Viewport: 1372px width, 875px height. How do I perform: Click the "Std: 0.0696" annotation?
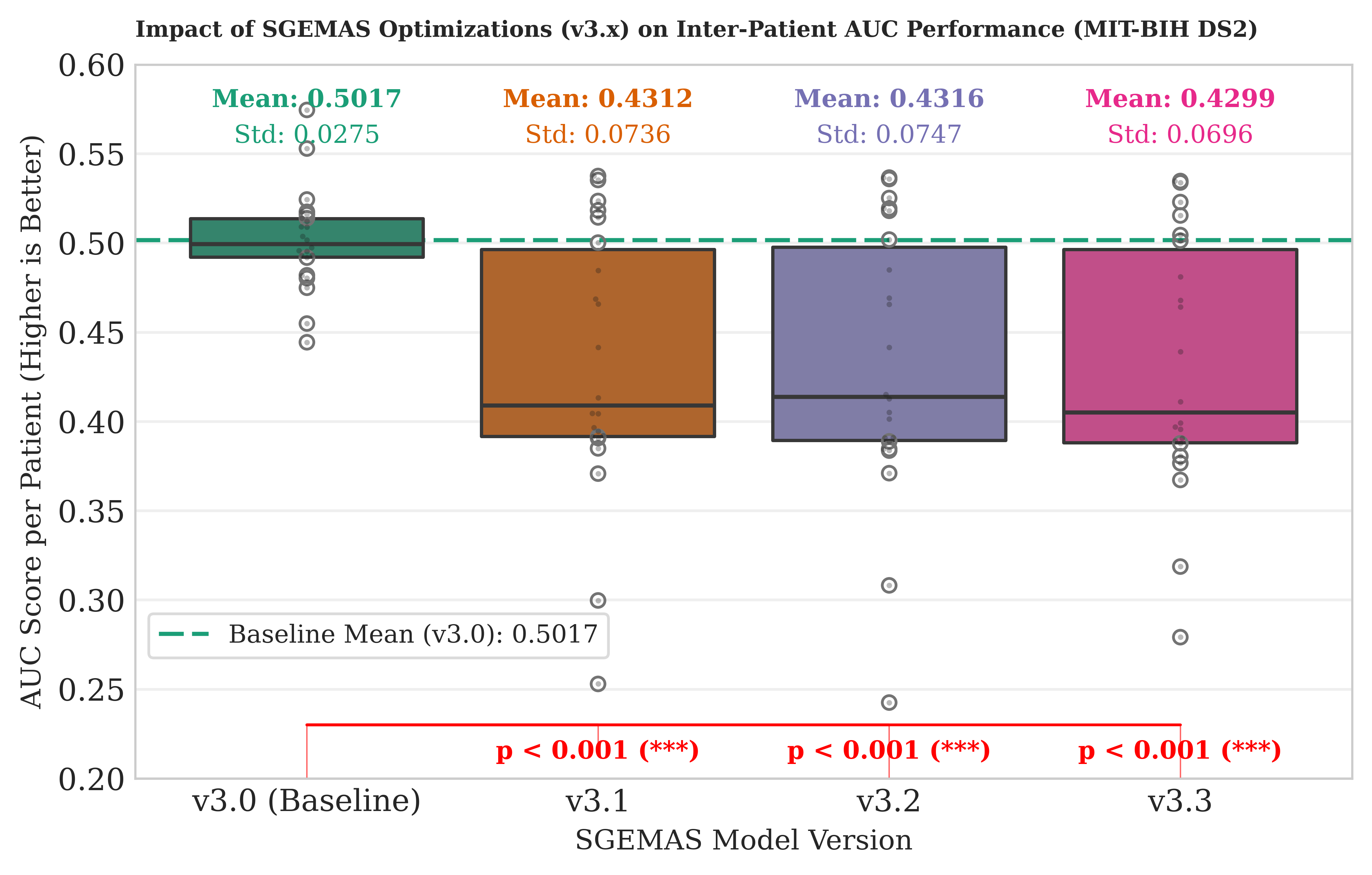1180,135
